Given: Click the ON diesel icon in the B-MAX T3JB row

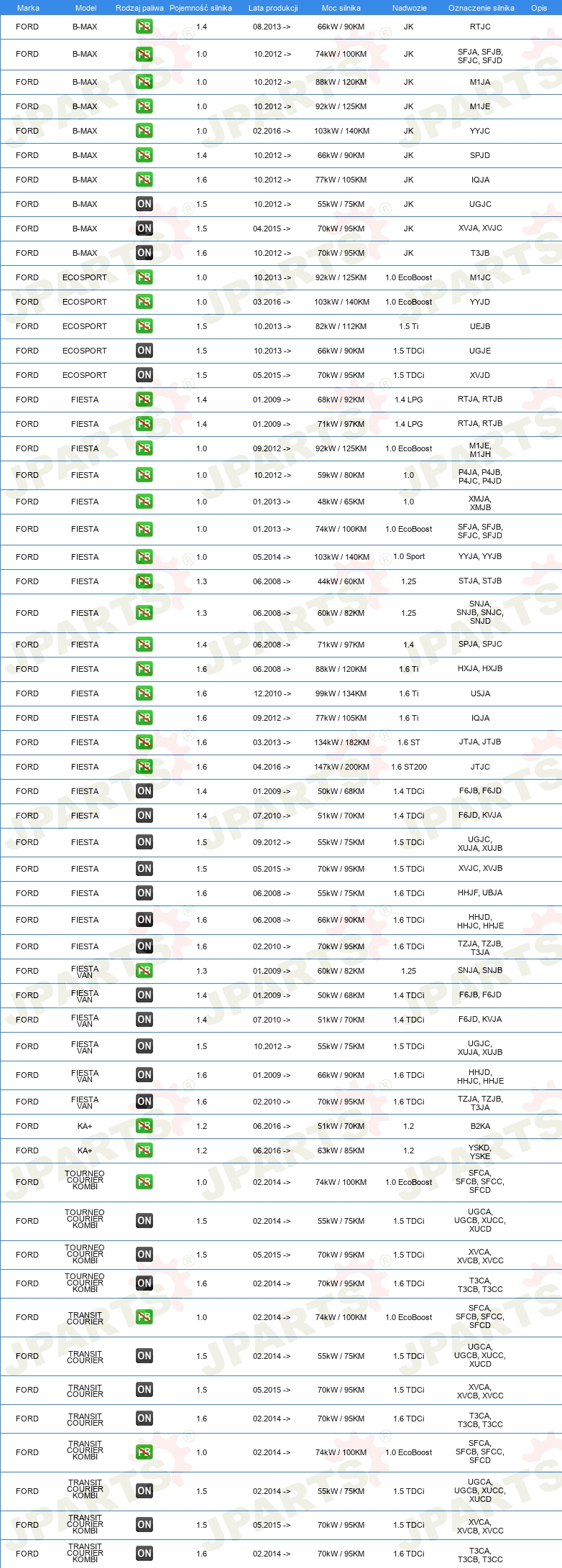Looking at the screenshot, I should pyautogui.click(x=144, y=253).
